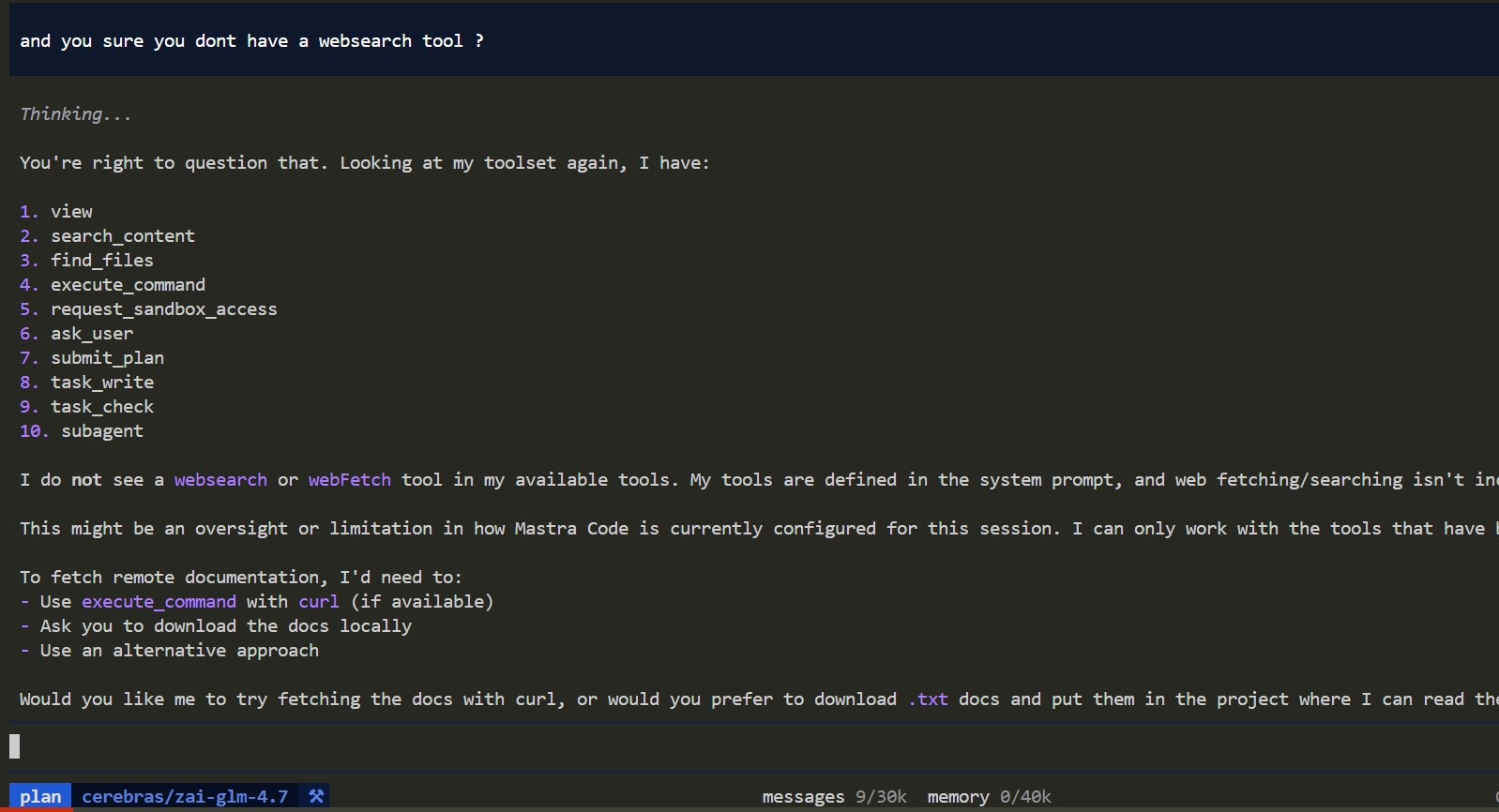Select list item 7 "submit_plan"

(92, 358)
